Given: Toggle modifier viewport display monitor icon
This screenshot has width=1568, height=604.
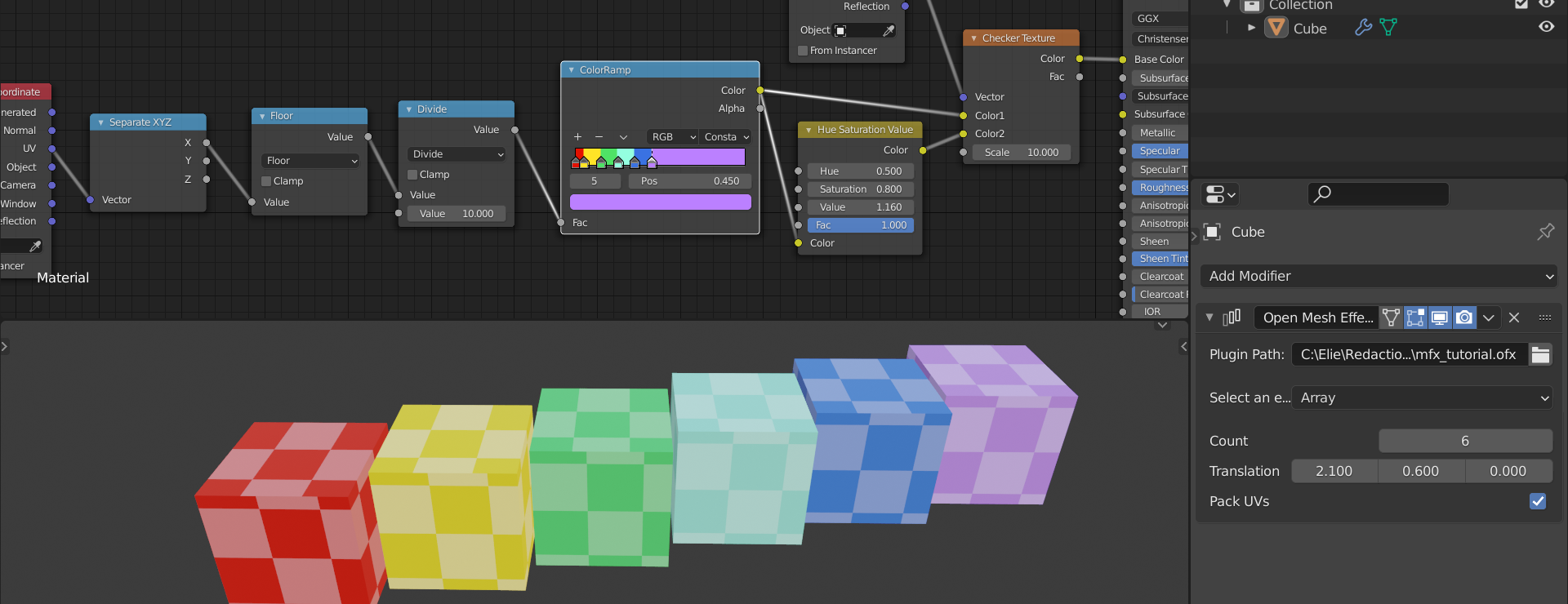Looking at the screenshot, I should click(x=1440, y=318).
